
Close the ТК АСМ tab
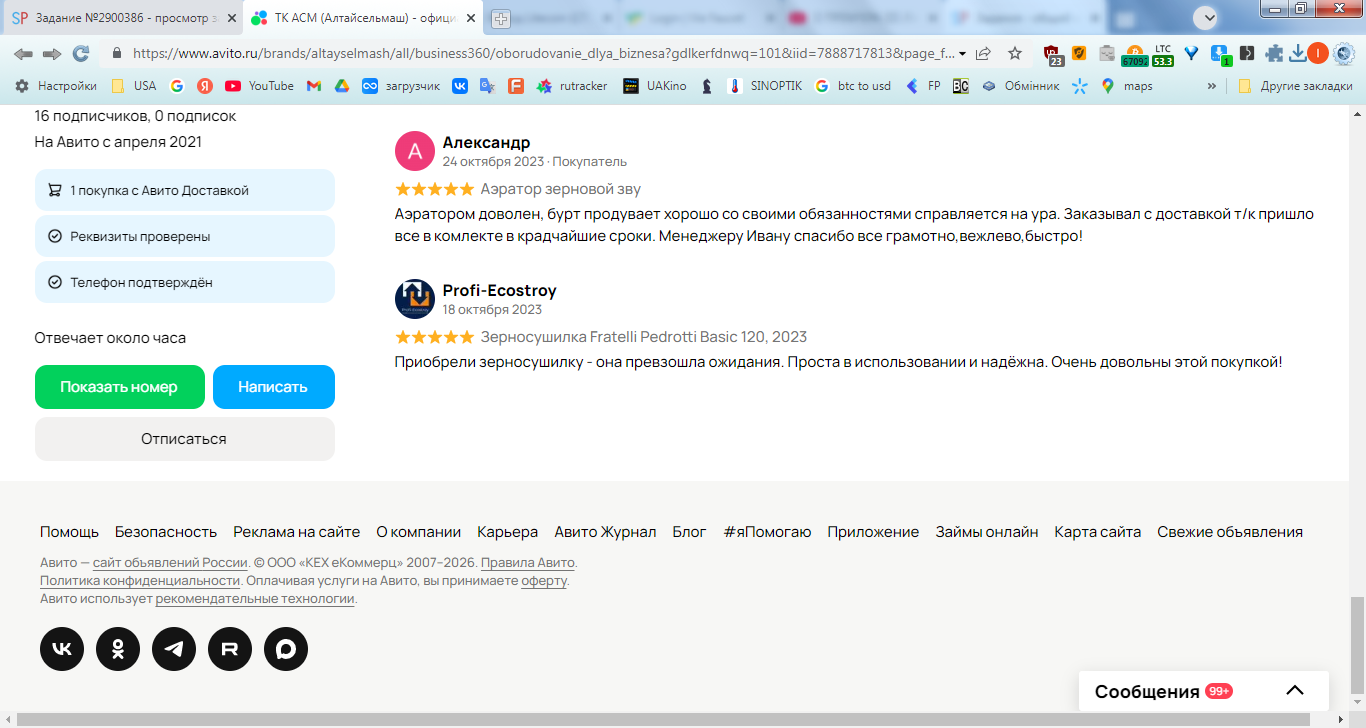[x=469, y=18]
